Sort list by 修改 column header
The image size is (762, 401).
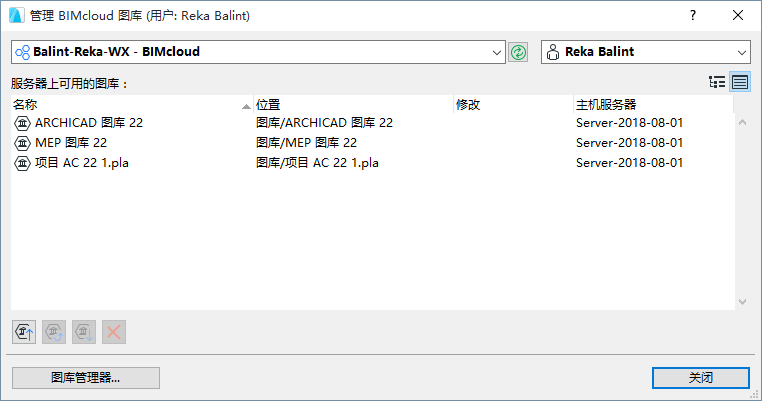coord(514,105)
